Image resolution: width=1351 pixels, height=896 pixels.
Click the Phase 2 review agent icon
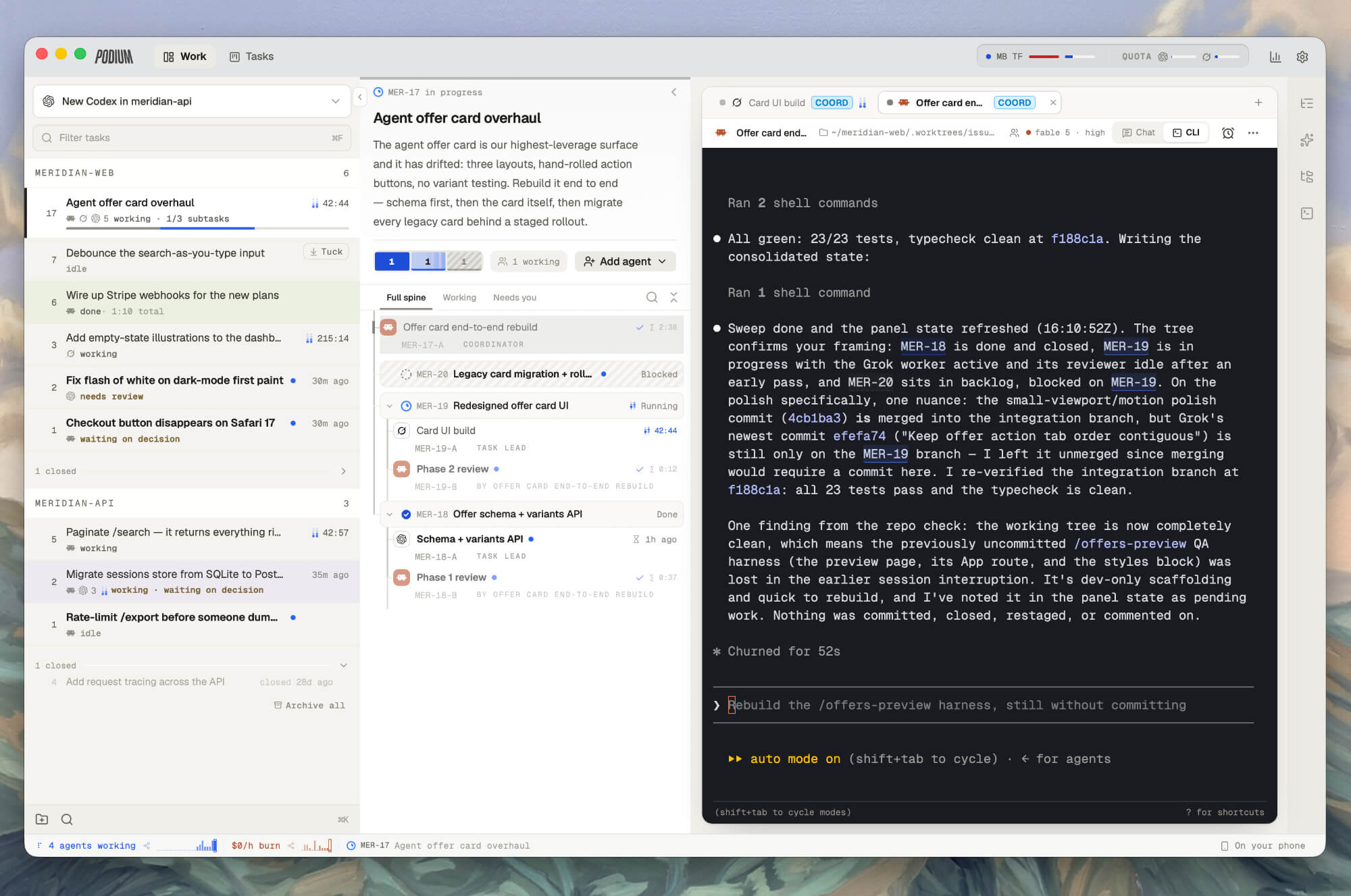[402, 469]
